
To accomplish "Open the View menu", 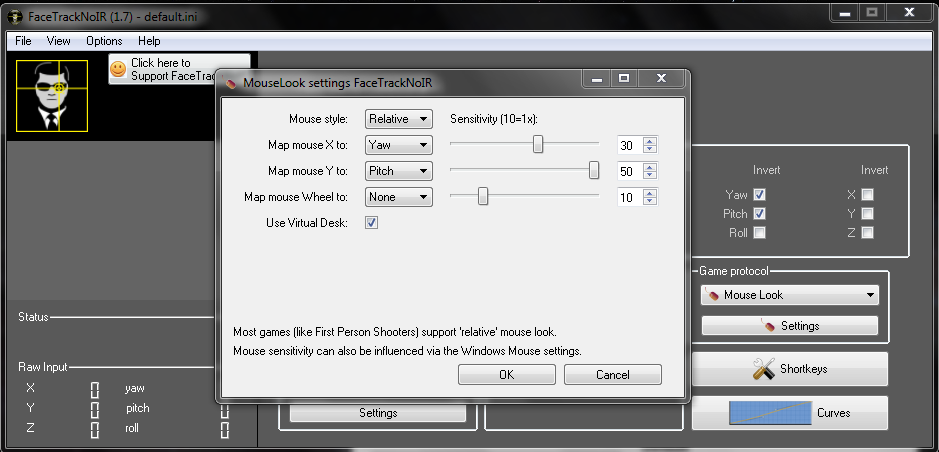I will click(x=59, y=41).
